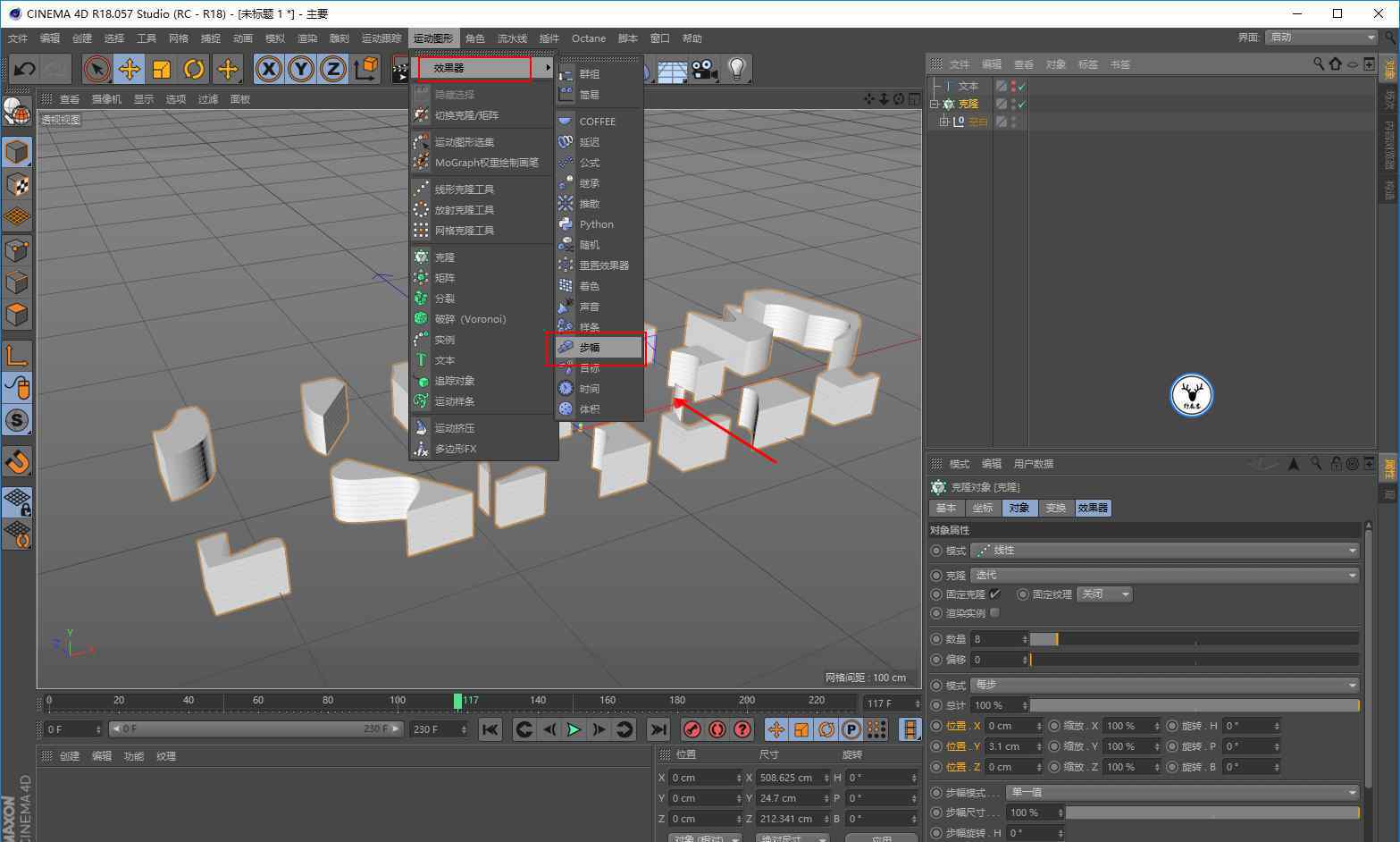Go to end of animation
1400x842 pixels.
[x=658, y=729]
